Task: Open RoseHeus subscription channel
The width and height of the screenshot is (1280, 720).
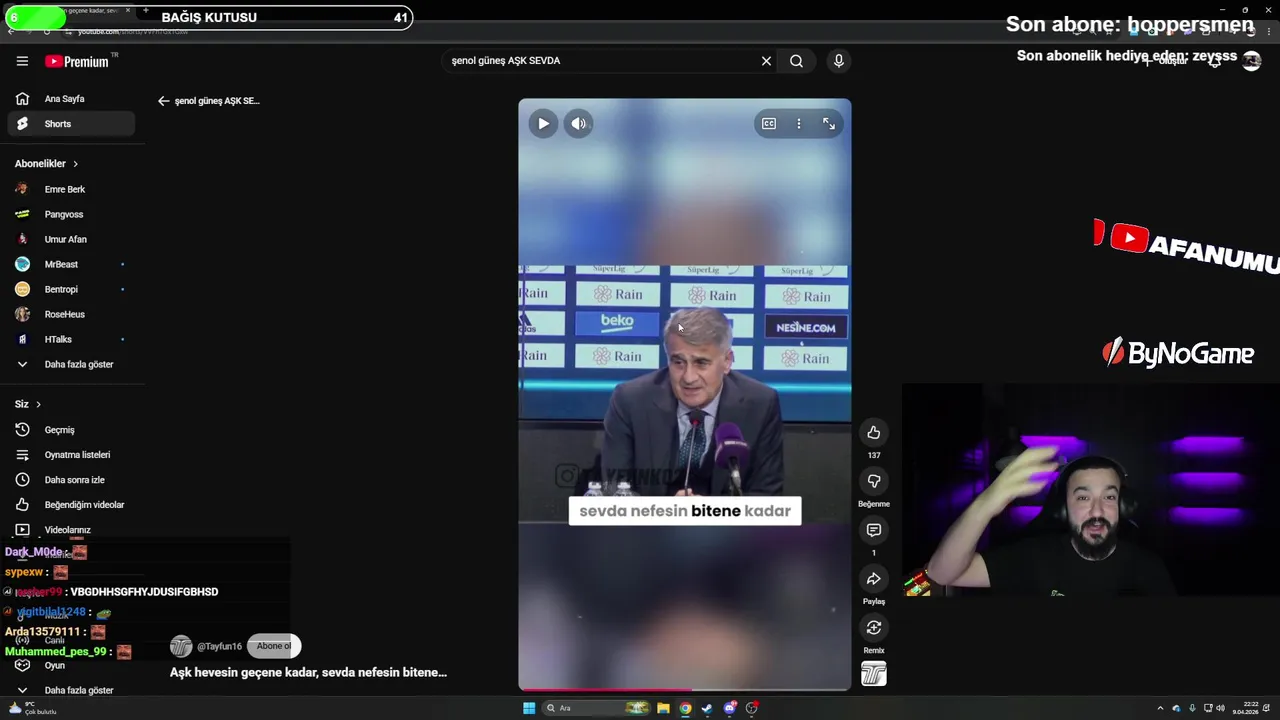Action: (x=70, y=314)
